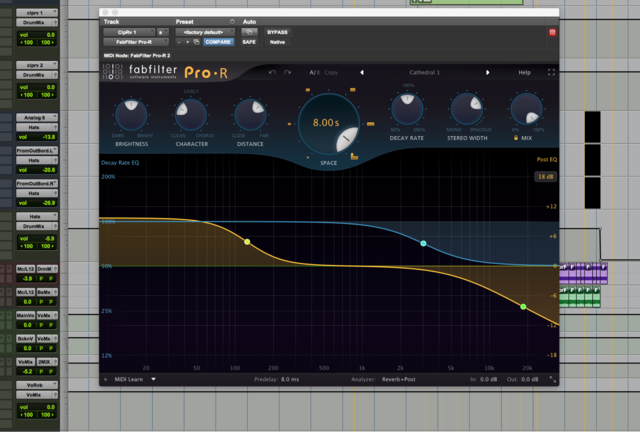Click the Preset circular menu icon
The width and height of the screenshot is (640, 432).
coord(232,22)
